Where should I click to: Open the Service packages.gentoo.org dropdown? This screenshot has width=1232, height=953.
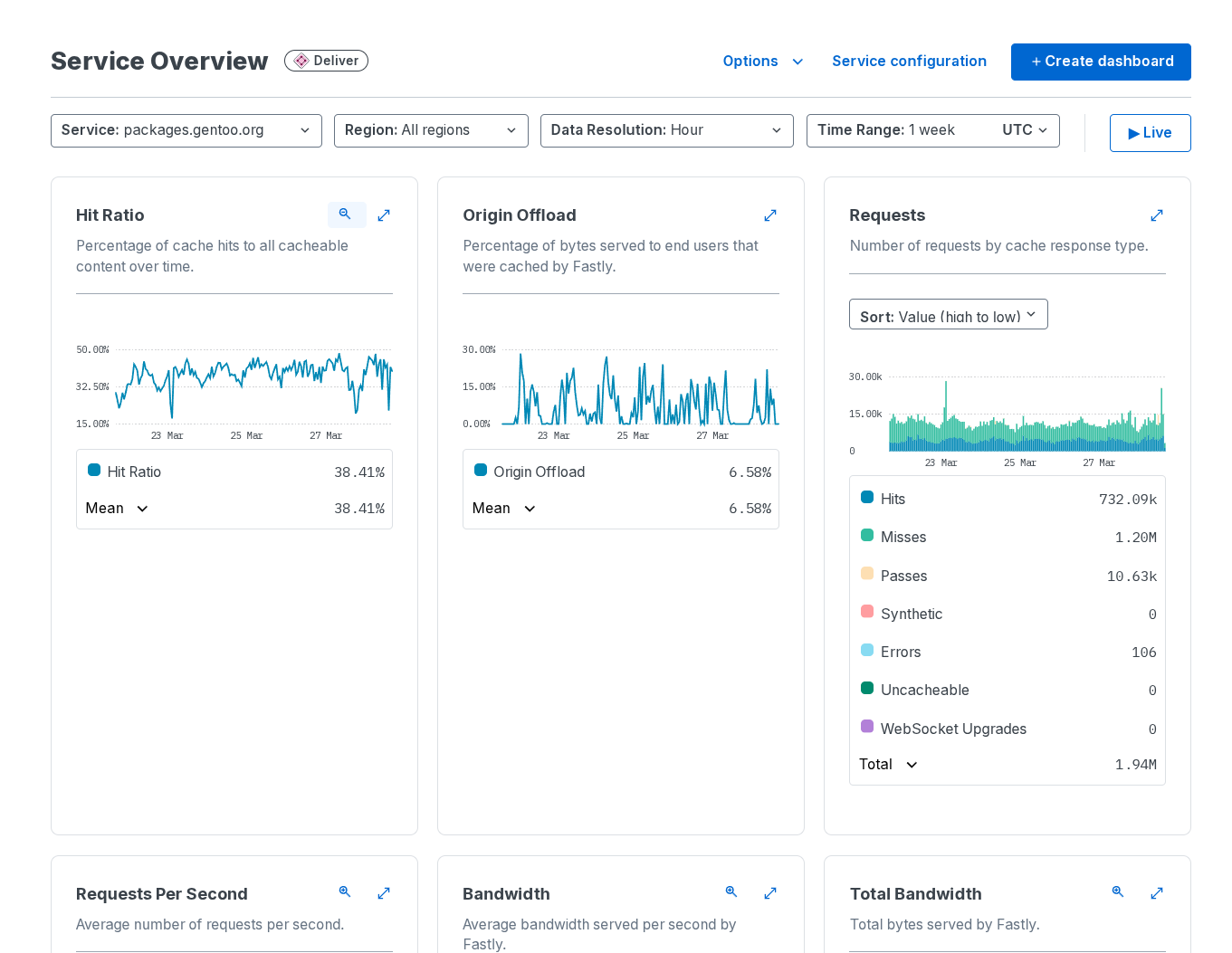[186, 130]
